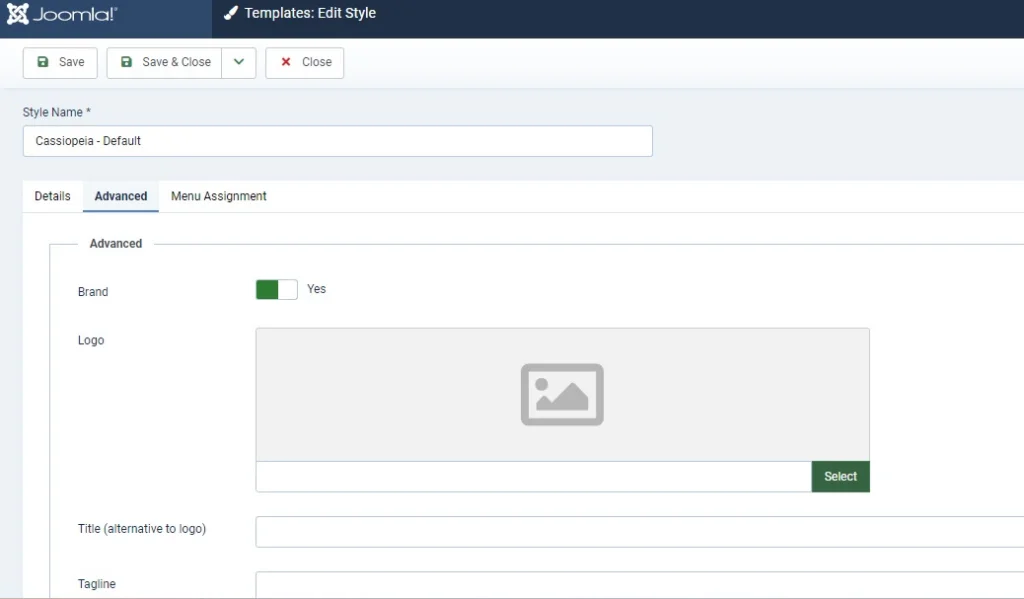
Task: Click the 'Yes' label beside Brand
Action: pos(317,289)
